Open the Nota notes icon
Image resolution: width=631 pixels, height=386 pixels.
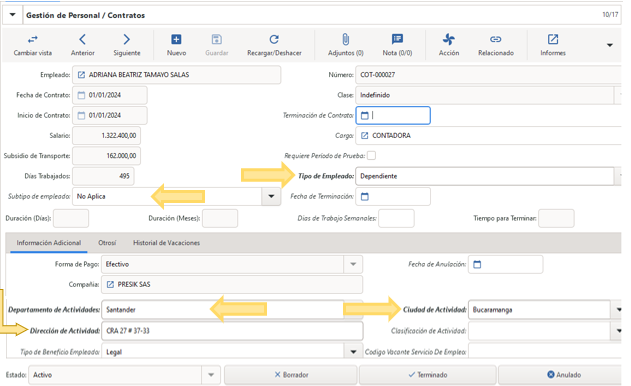tap(397, 39)
